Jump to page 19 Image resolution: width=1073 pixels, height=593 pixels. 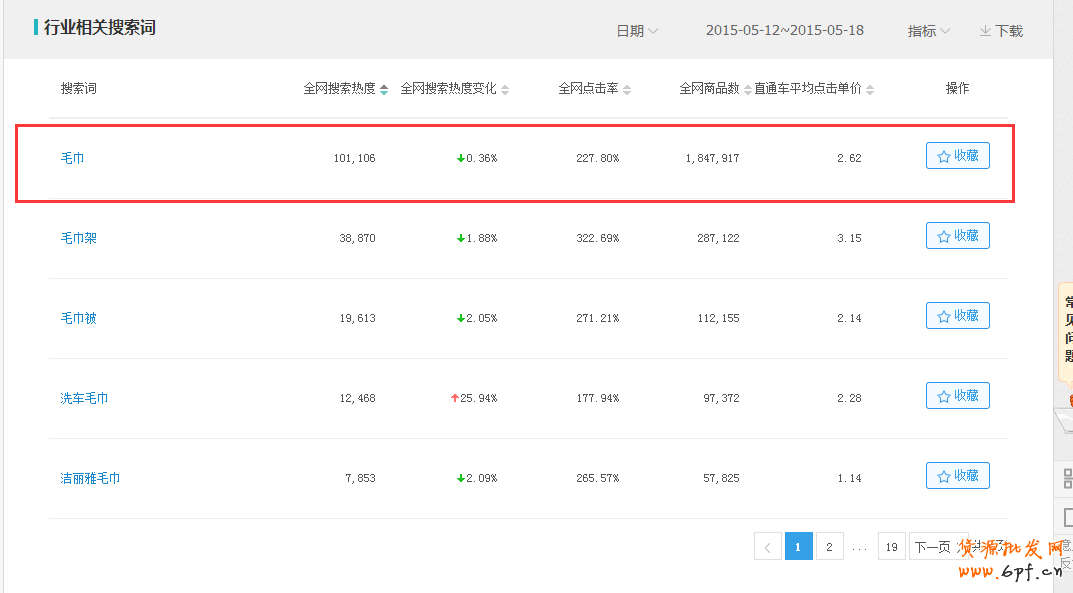coord(891,547)
